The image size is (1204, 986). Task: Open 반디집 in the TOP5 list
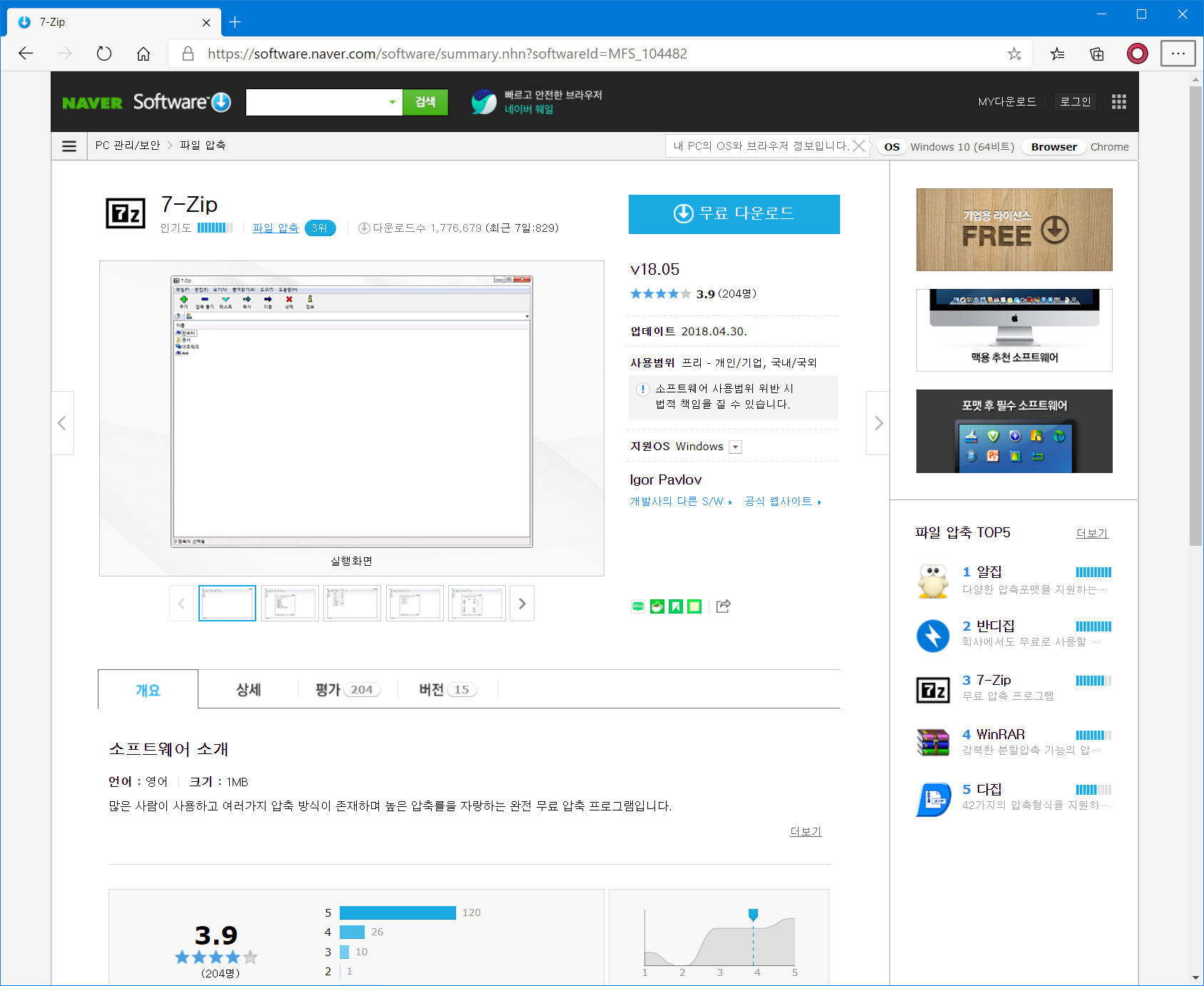tap(996, 626)
